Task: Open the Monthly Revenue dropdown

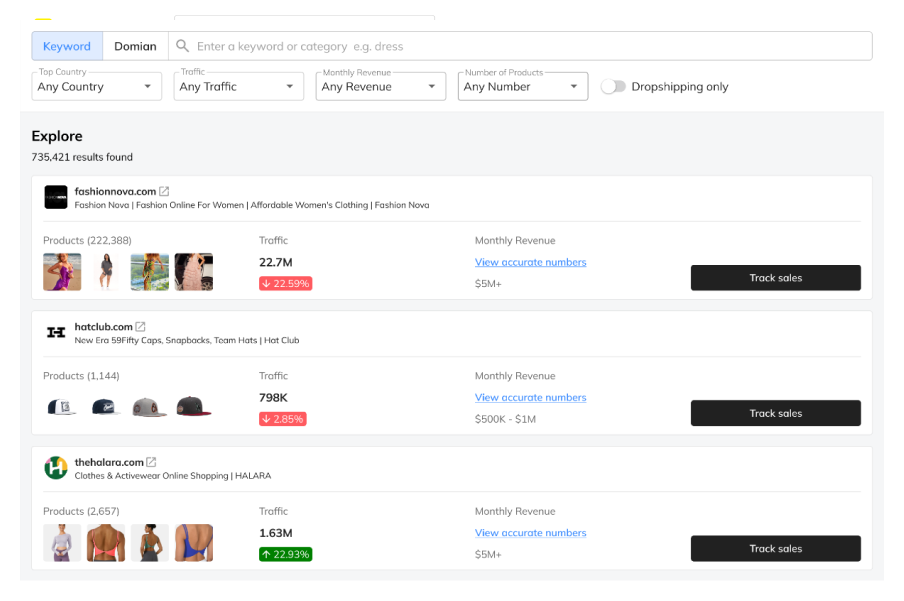Action: click(381, 87)
